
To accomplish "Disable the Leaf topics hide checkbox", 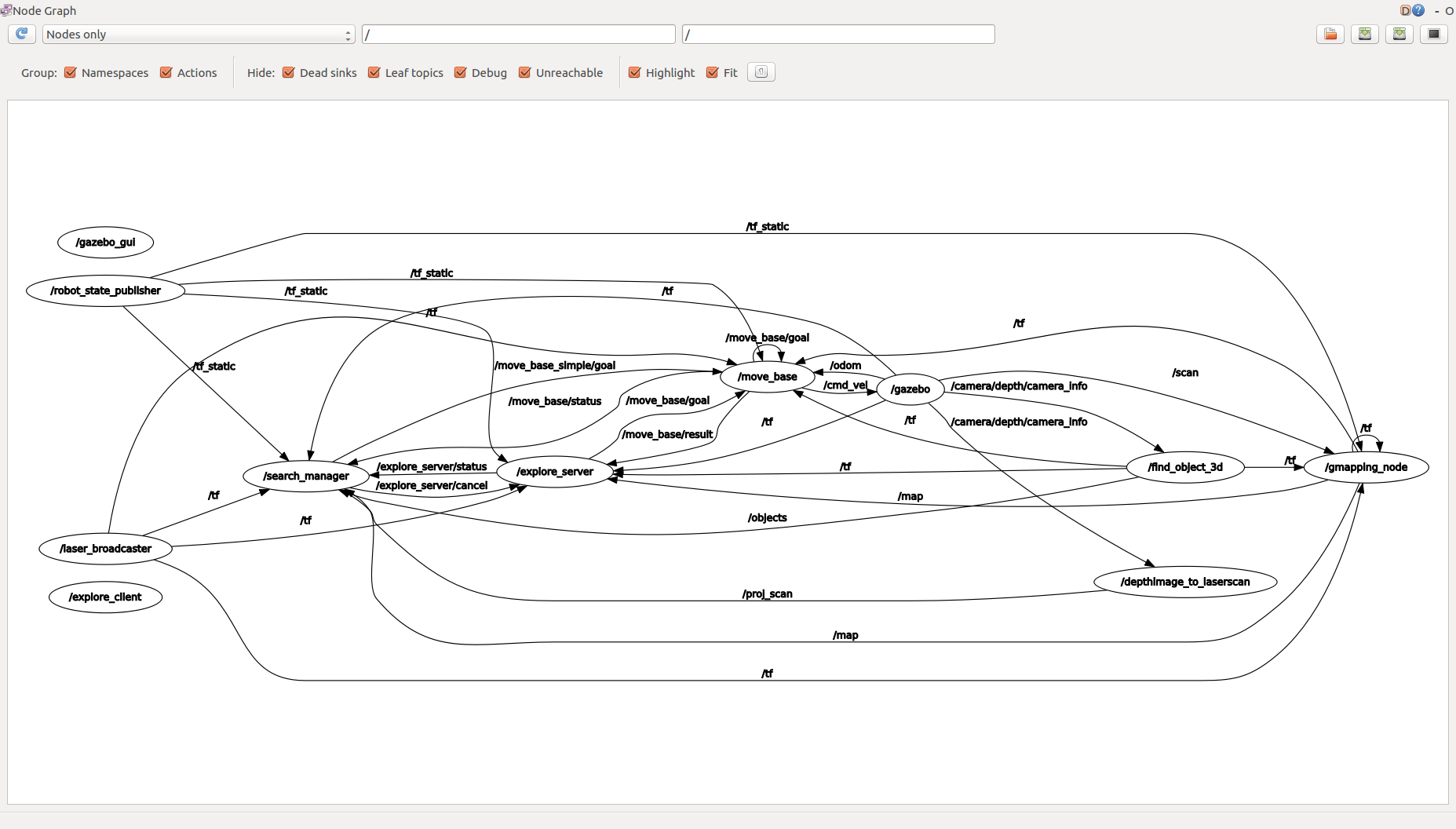I will tap(374, 72).
